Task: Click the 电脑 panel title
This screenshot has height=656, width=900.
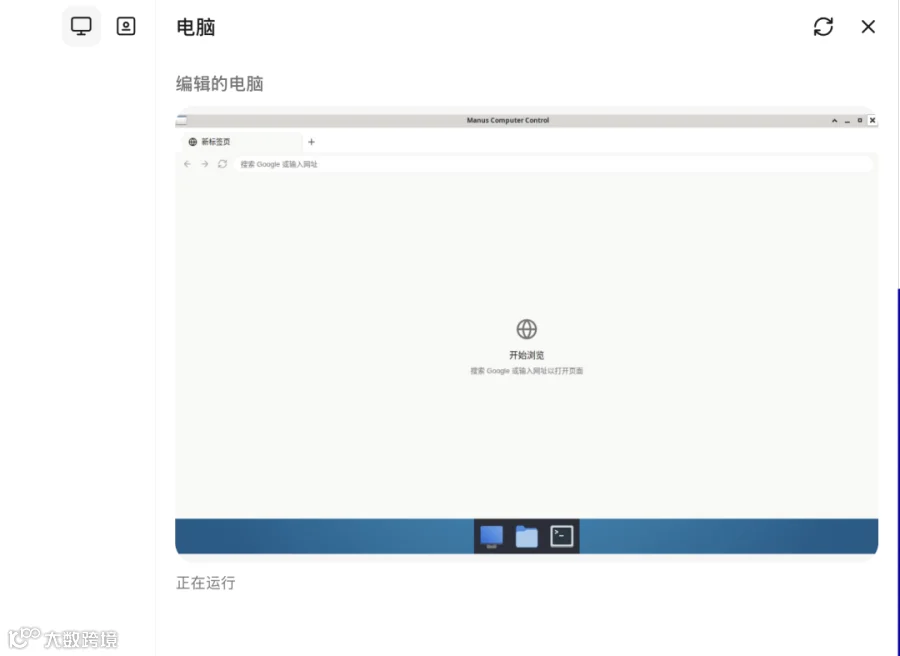Action: [x=195, y=27]
